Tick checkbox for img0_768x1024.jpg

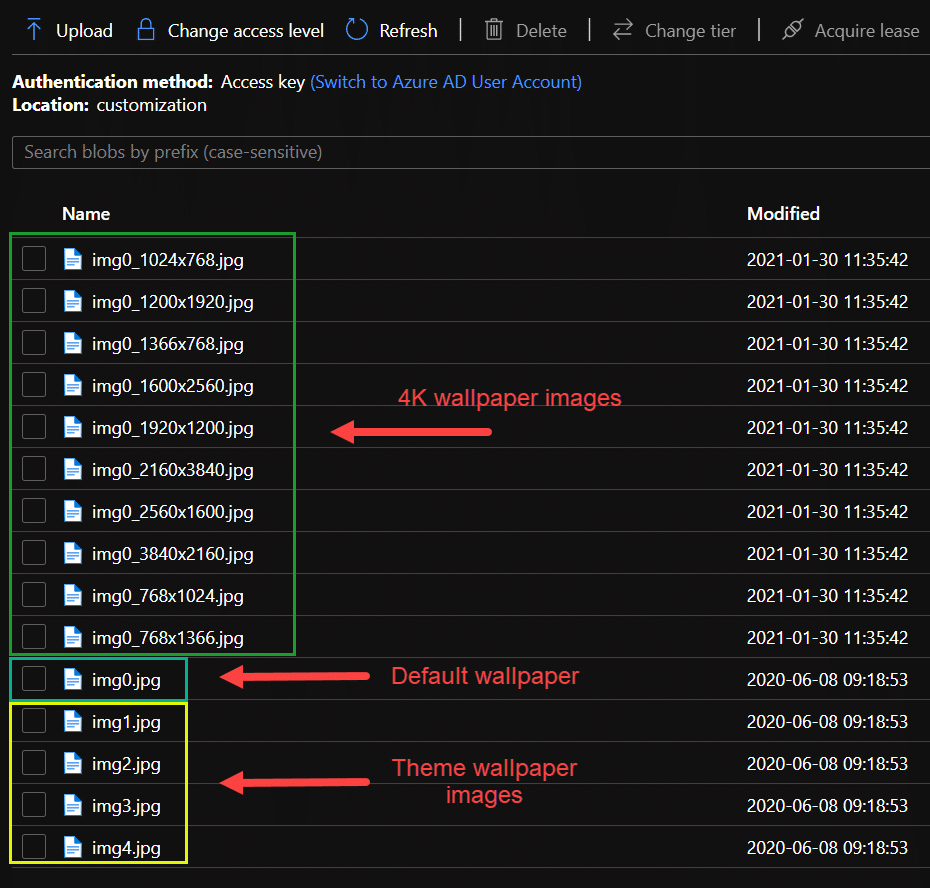coord(34,595)
